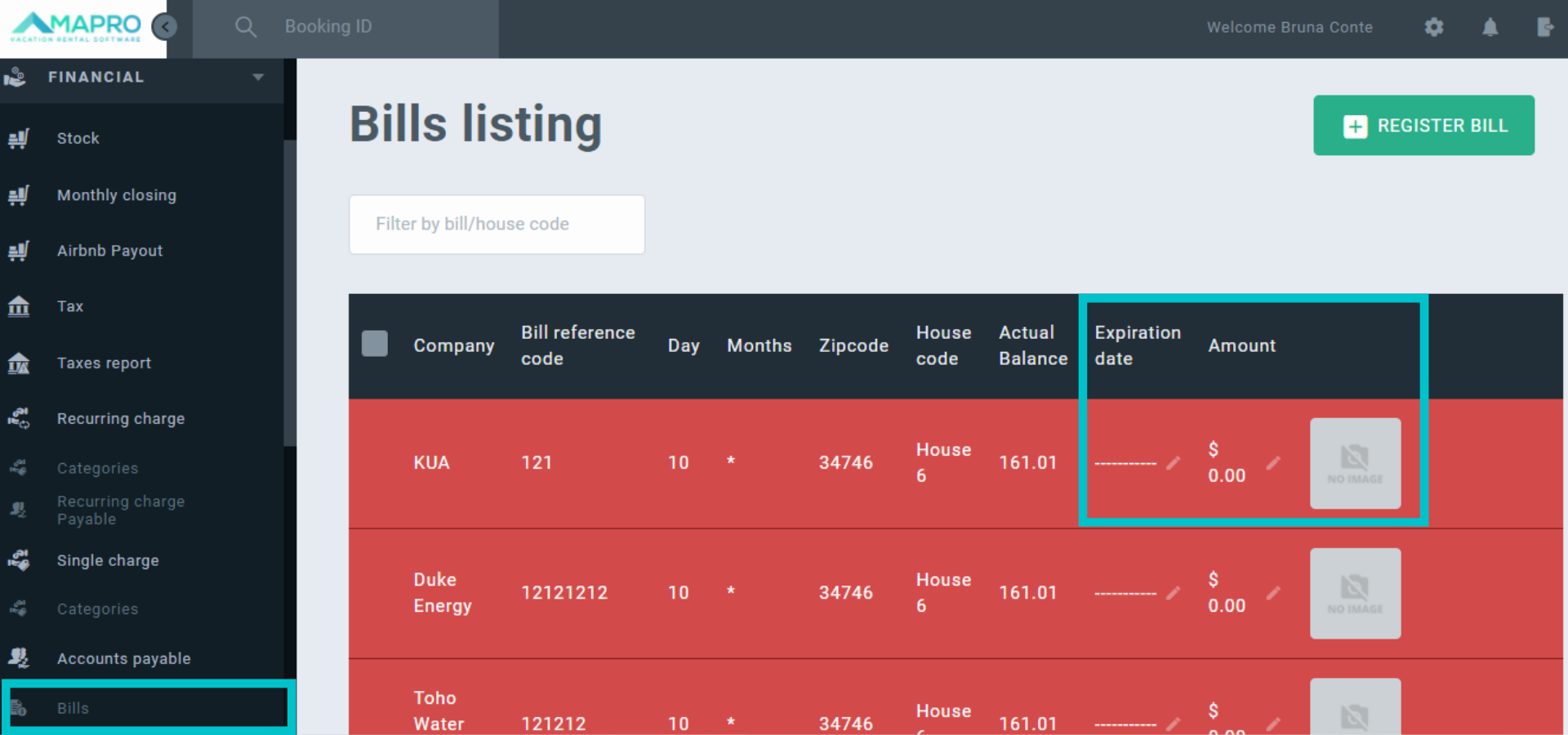Click the logout icon in header
Screen dimensions: 1568x735
click(1544, 28)
